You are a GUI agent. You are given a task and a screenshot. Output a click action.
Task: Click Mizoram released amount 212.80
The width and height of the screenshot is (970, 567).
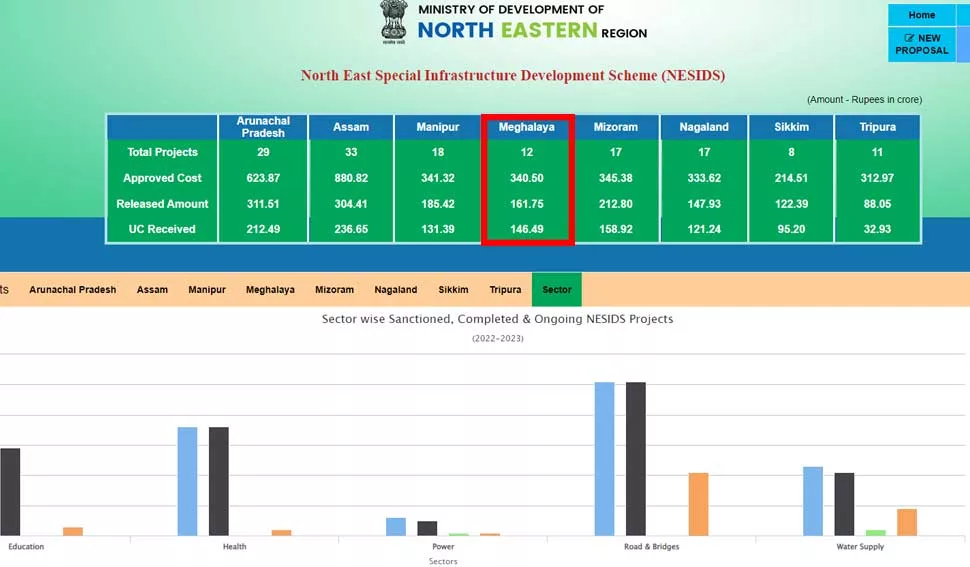point(616,203)
